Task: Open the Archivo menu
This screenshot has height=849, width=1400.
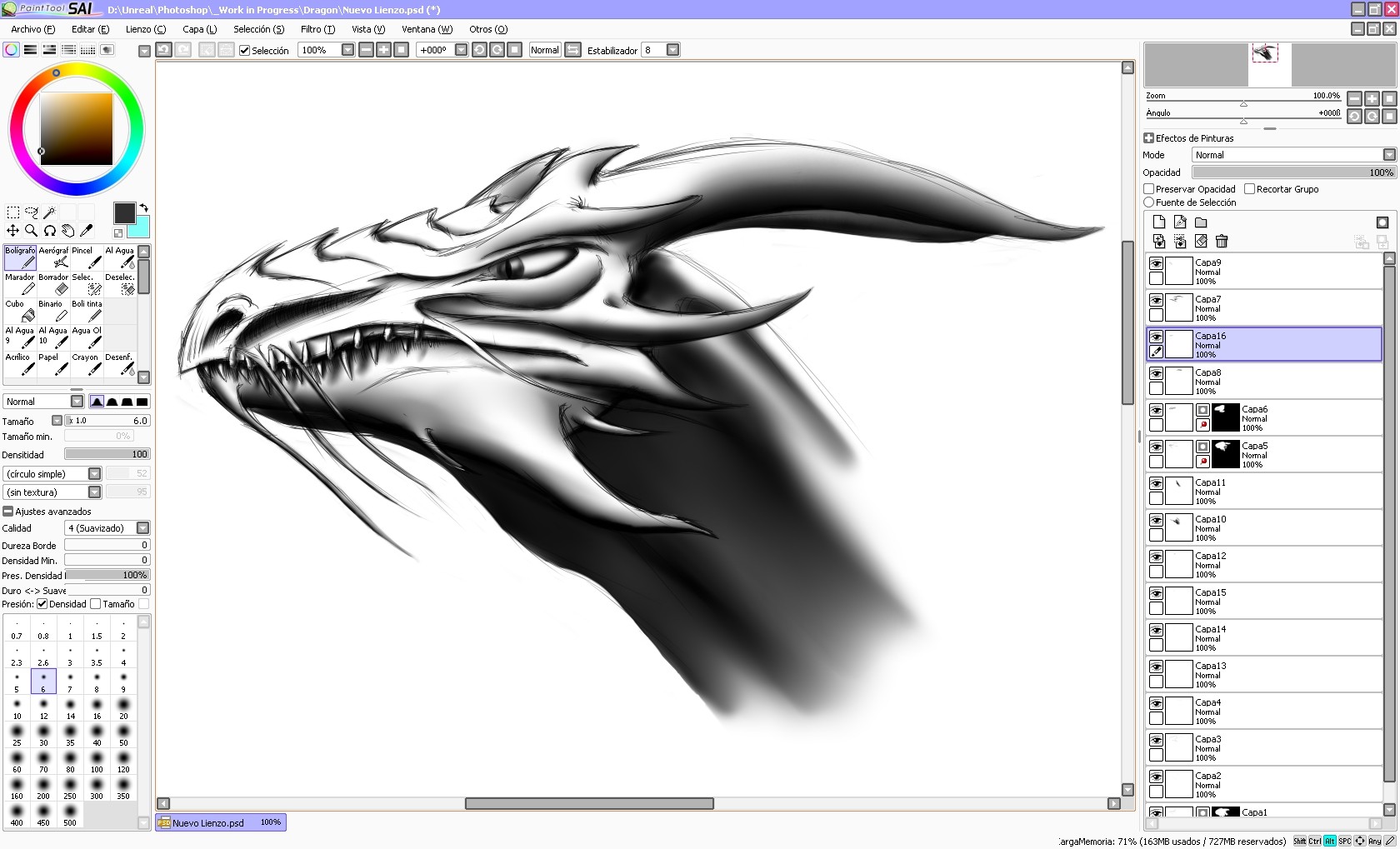Action: [32, 29]
